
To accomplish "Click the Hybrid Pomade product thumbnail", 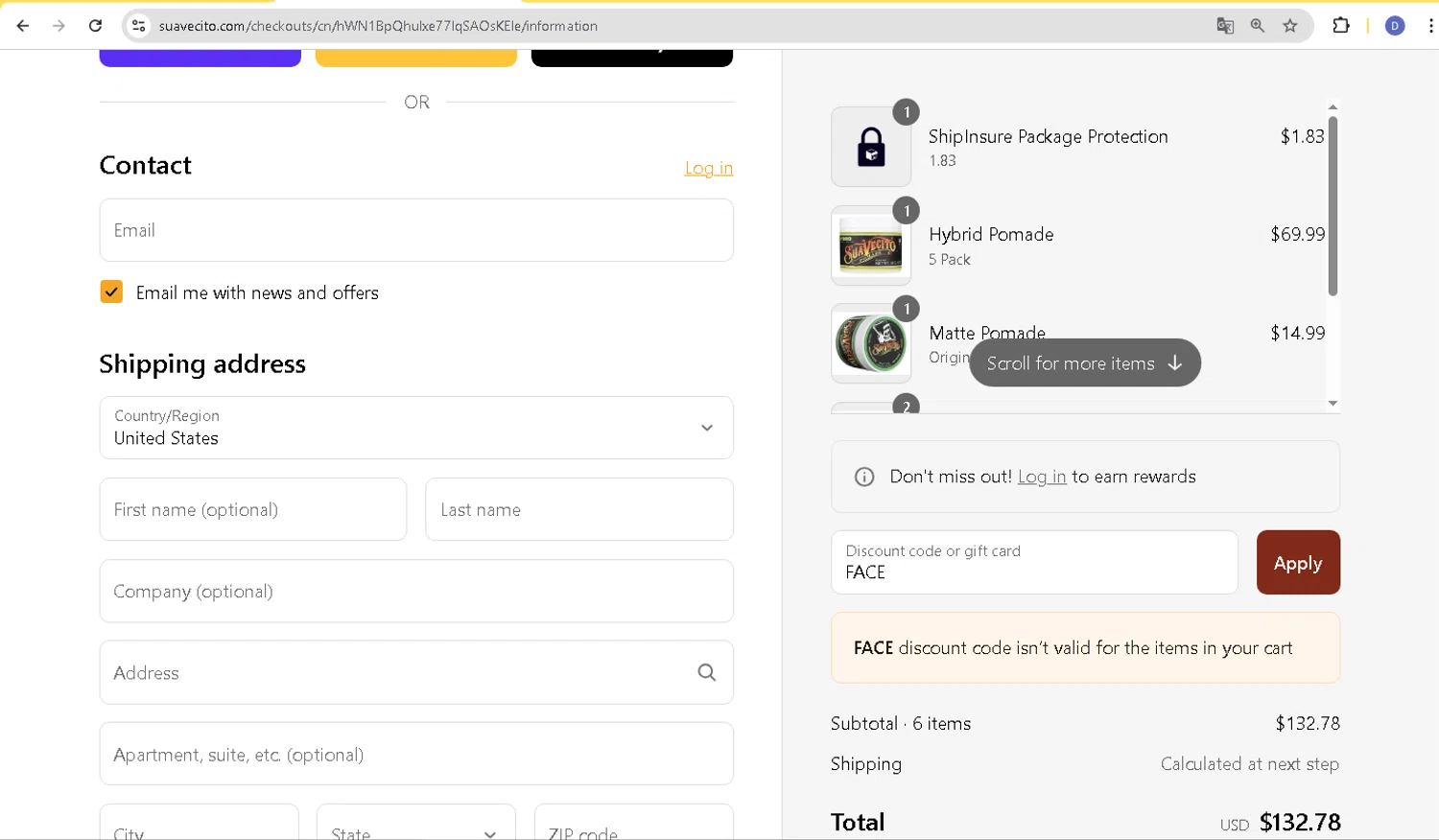I will click(871, 245).
